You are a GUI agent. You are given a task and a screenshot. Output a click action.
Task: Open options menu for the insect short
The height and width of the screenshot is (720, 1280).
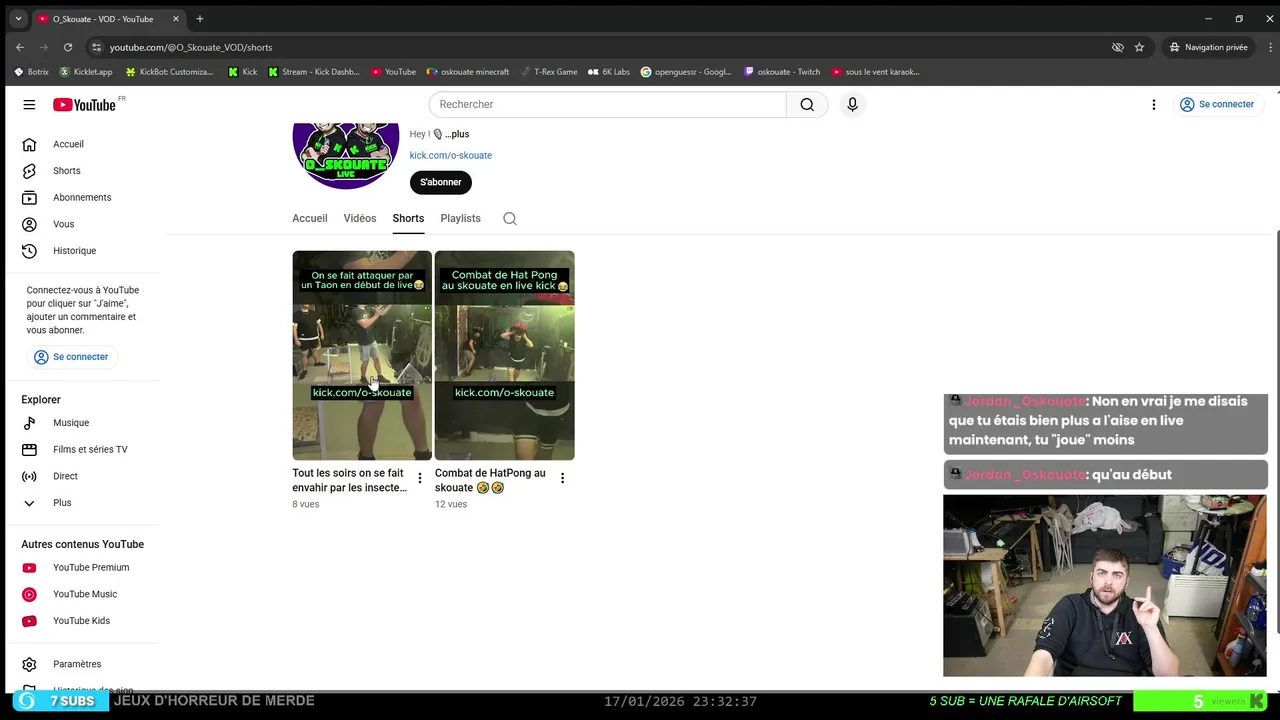[x=420, y=478]
